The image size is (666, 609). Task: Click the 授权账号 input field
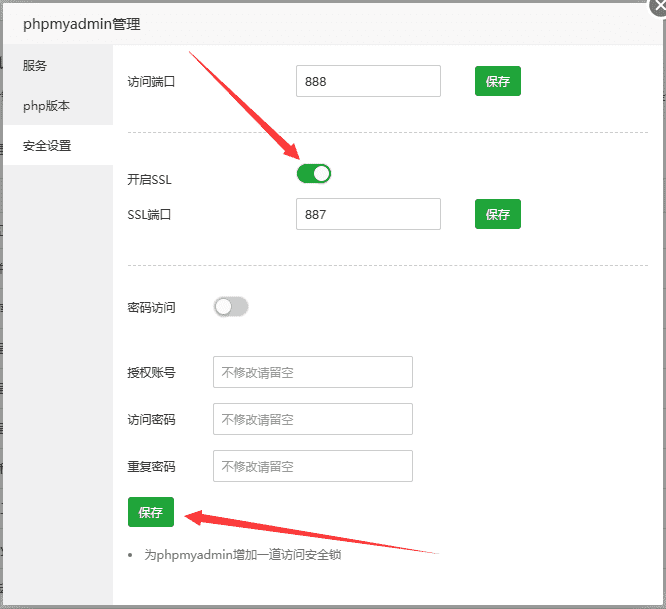click(313, 372)
